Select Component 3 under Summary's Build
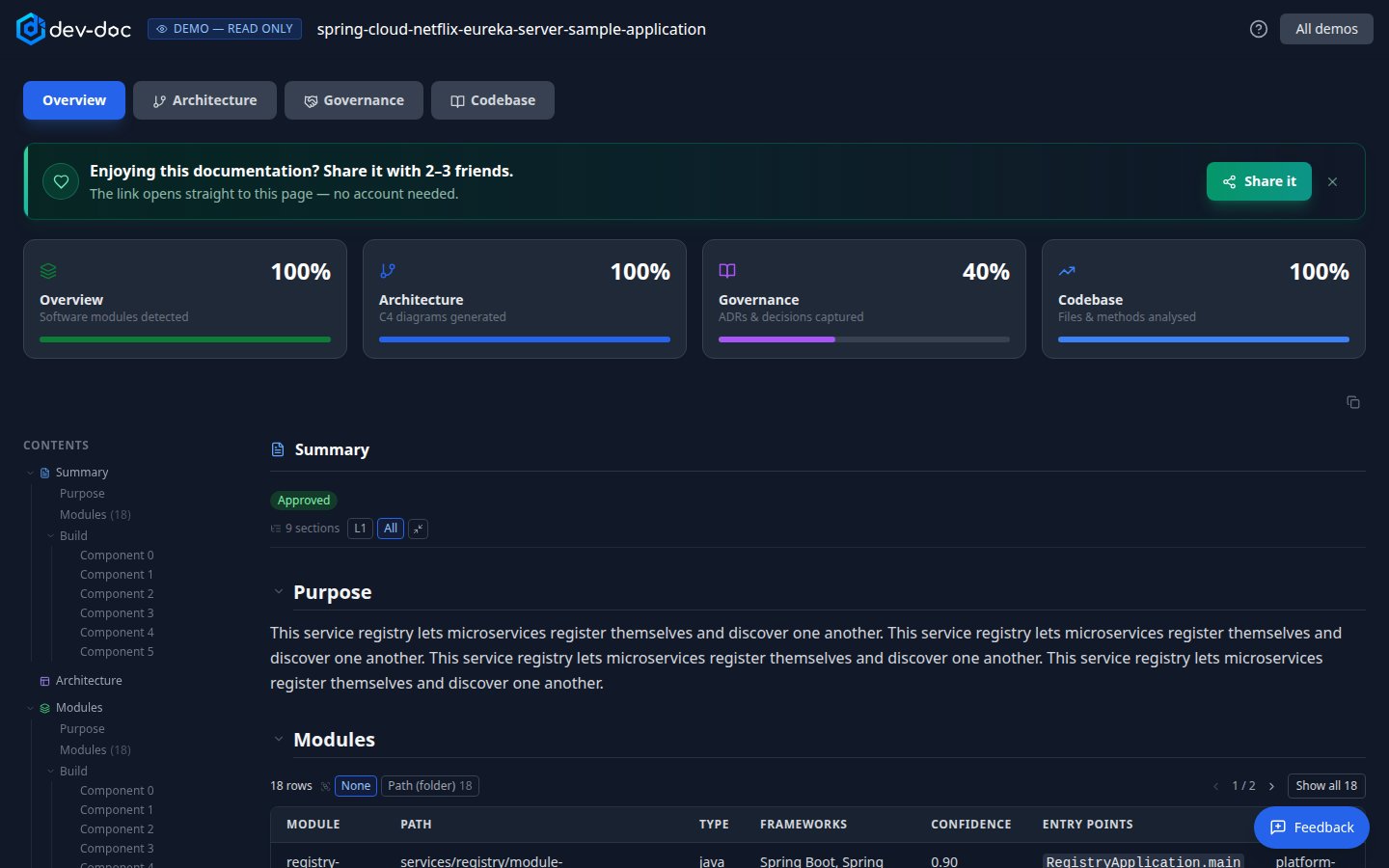The height and width of the screenshot is (868, 1389). (x=117, y=613)
